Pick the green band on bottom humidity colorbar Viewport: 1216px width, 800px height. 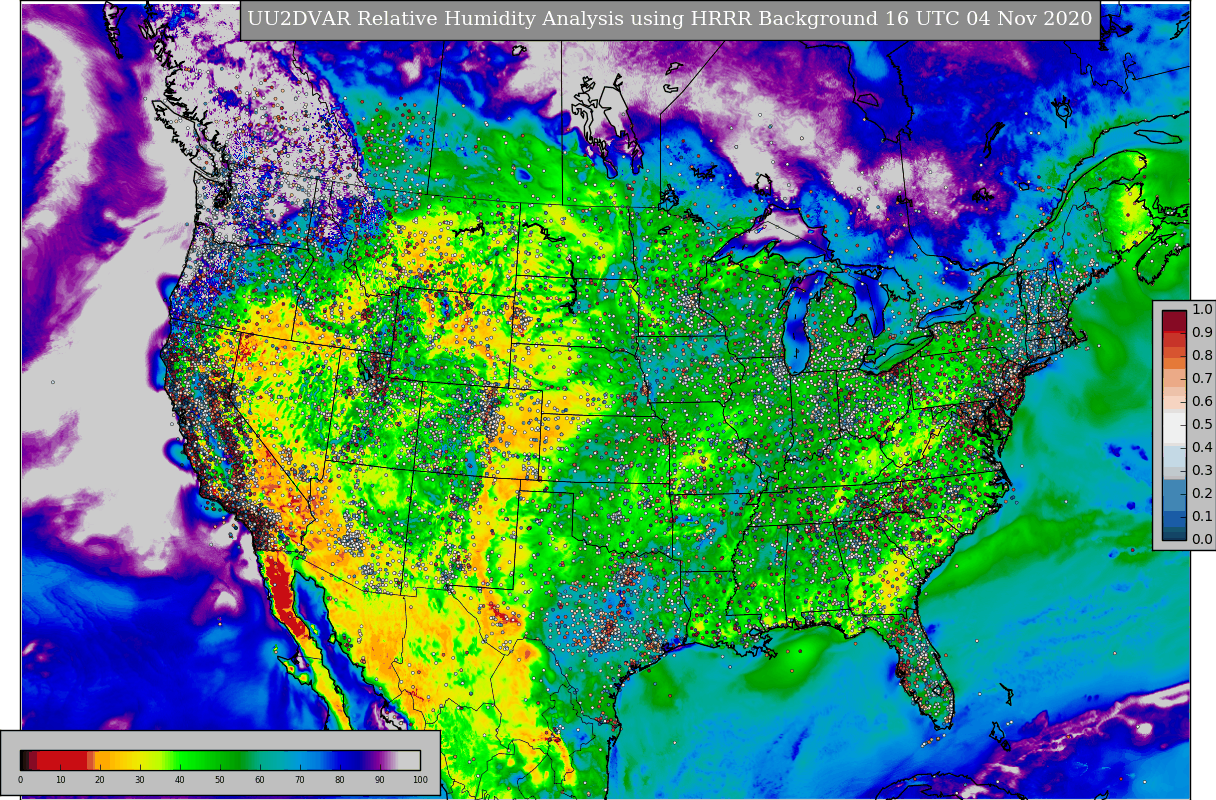pos(205,760)
